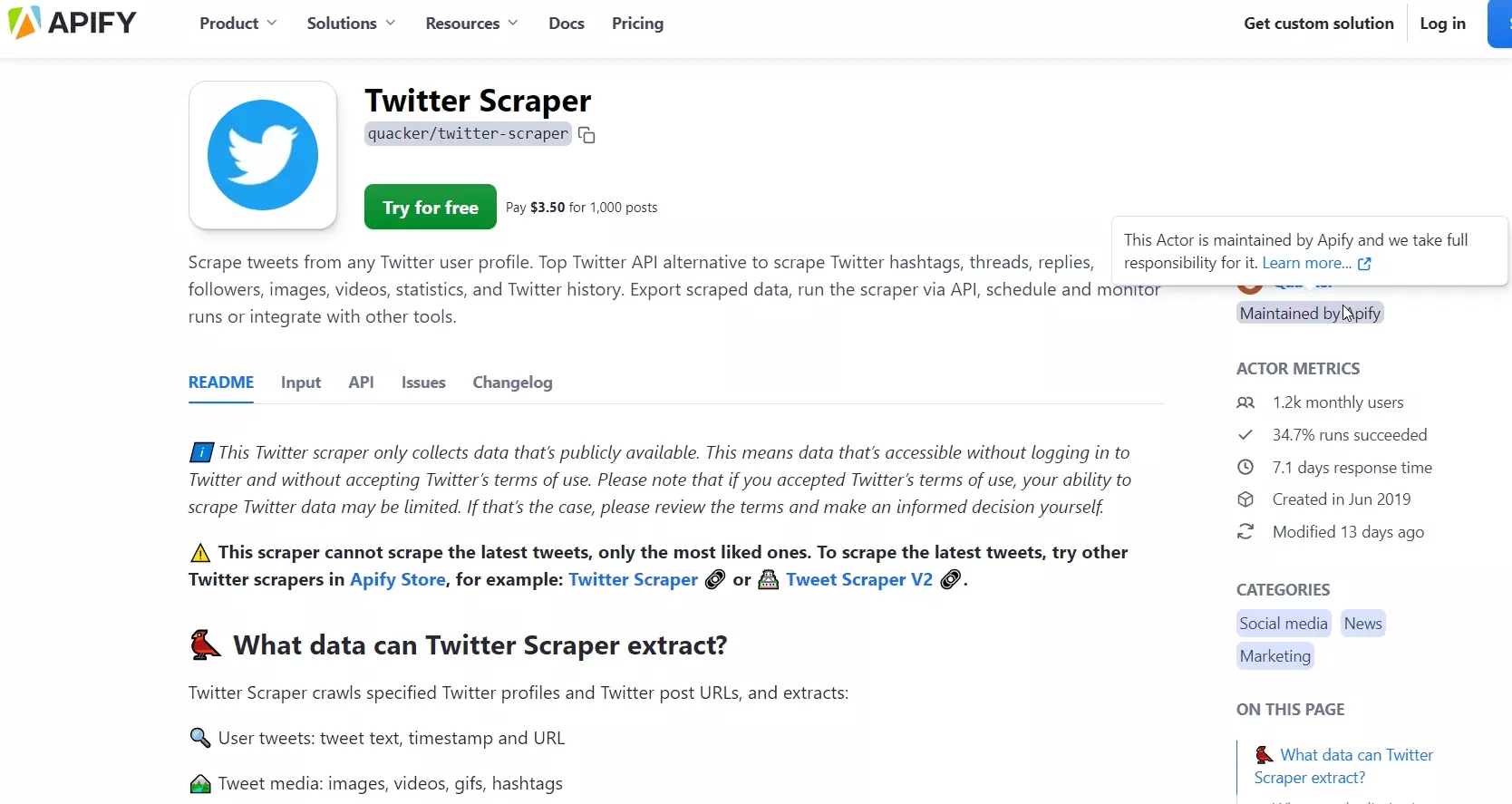Switch to the Input tab
Viewport: 1512px width, 804px height.
coord(301,383)
